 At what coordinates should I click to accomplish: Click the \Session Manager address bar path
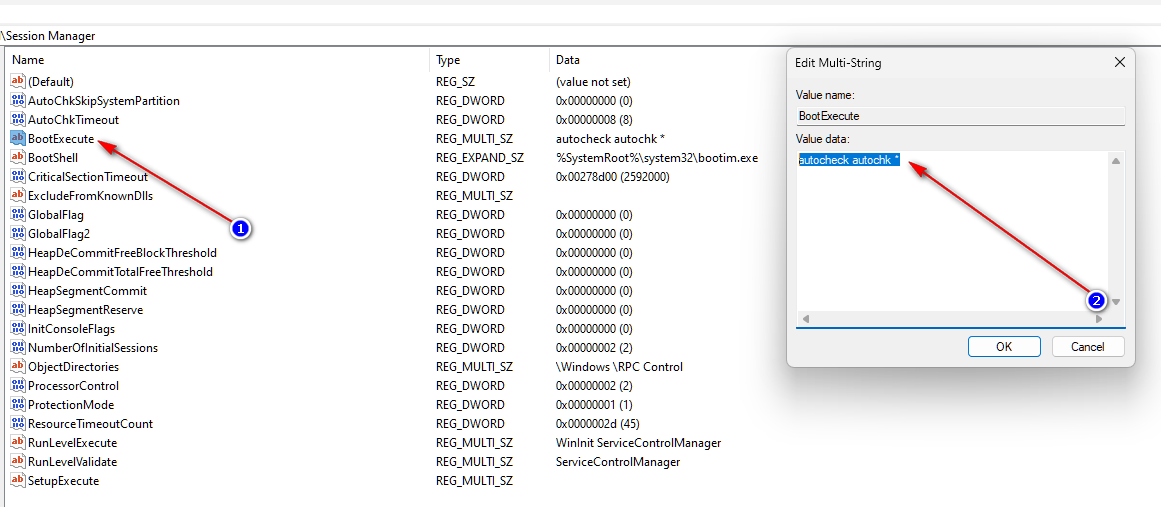pos(48,36)
